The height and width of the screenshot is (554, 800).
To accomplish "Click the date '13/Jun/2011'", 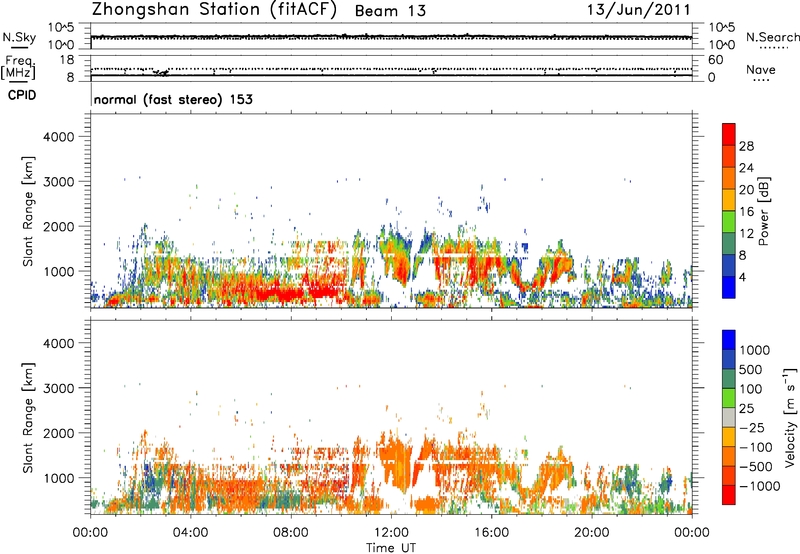I will click(x=639, y=10).
